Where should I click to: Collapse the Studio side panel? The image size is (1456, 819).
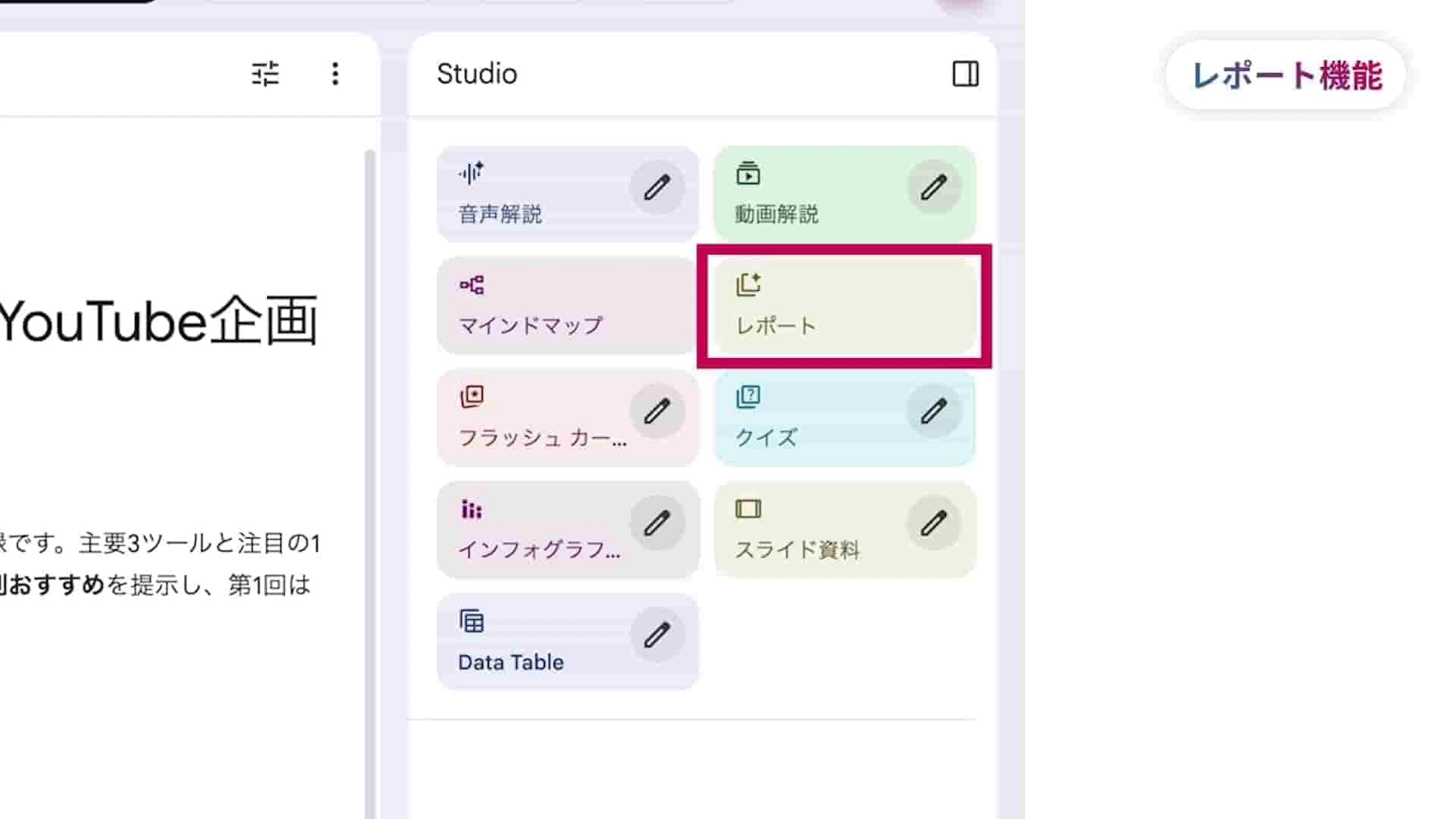(x=965, y=74)
